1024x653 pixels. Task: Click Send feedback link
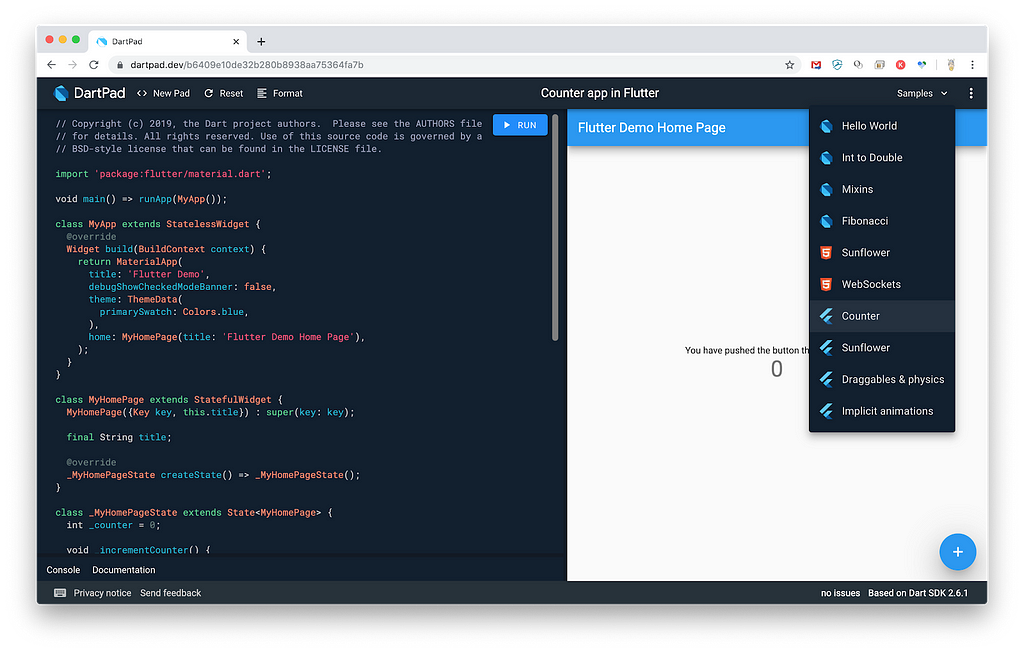tap(170, 593)
